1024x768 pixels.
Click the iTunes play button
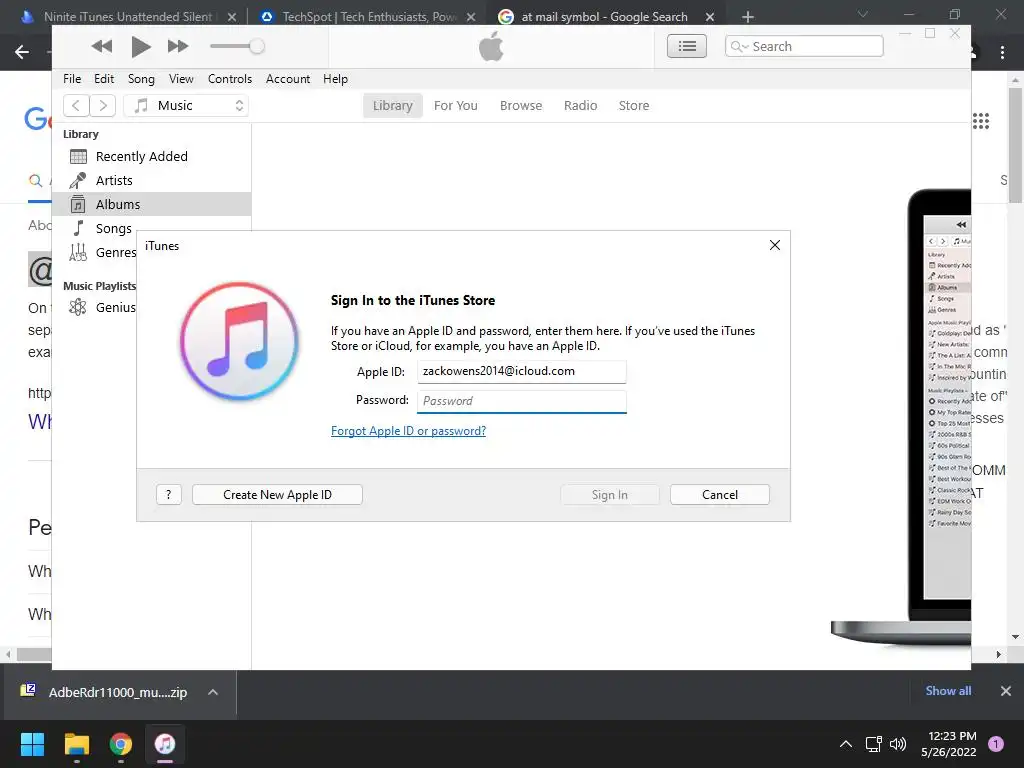(x=140, y=46)
